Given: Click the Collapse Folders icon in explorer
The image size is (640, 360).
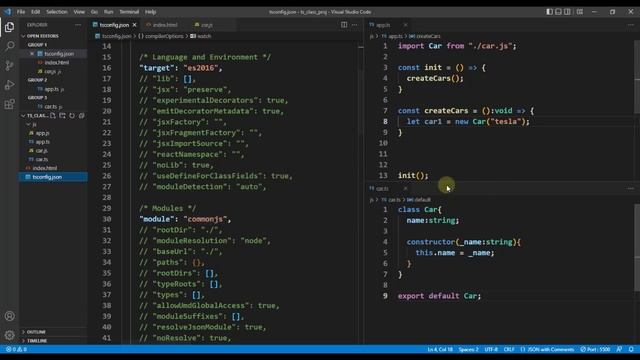Looking at the screenshot, I should (x=81, y=116).
